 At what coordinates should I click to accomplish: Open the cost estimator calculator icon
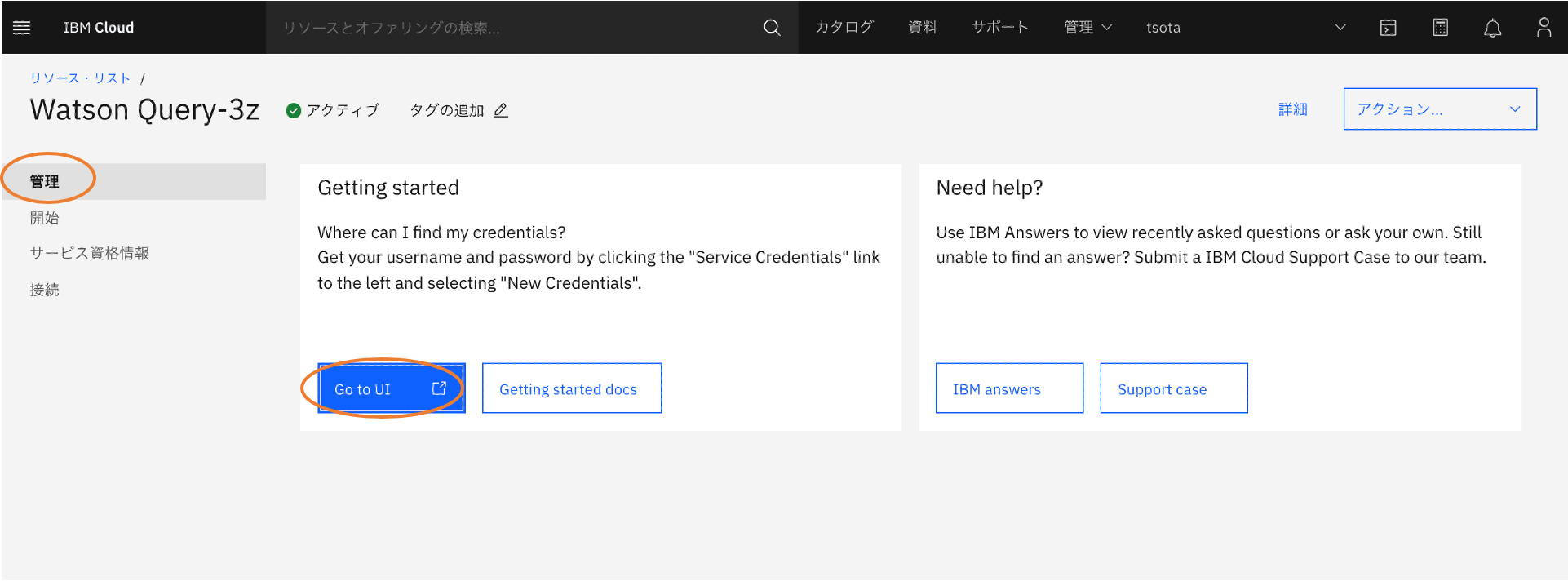point(1441,28)
